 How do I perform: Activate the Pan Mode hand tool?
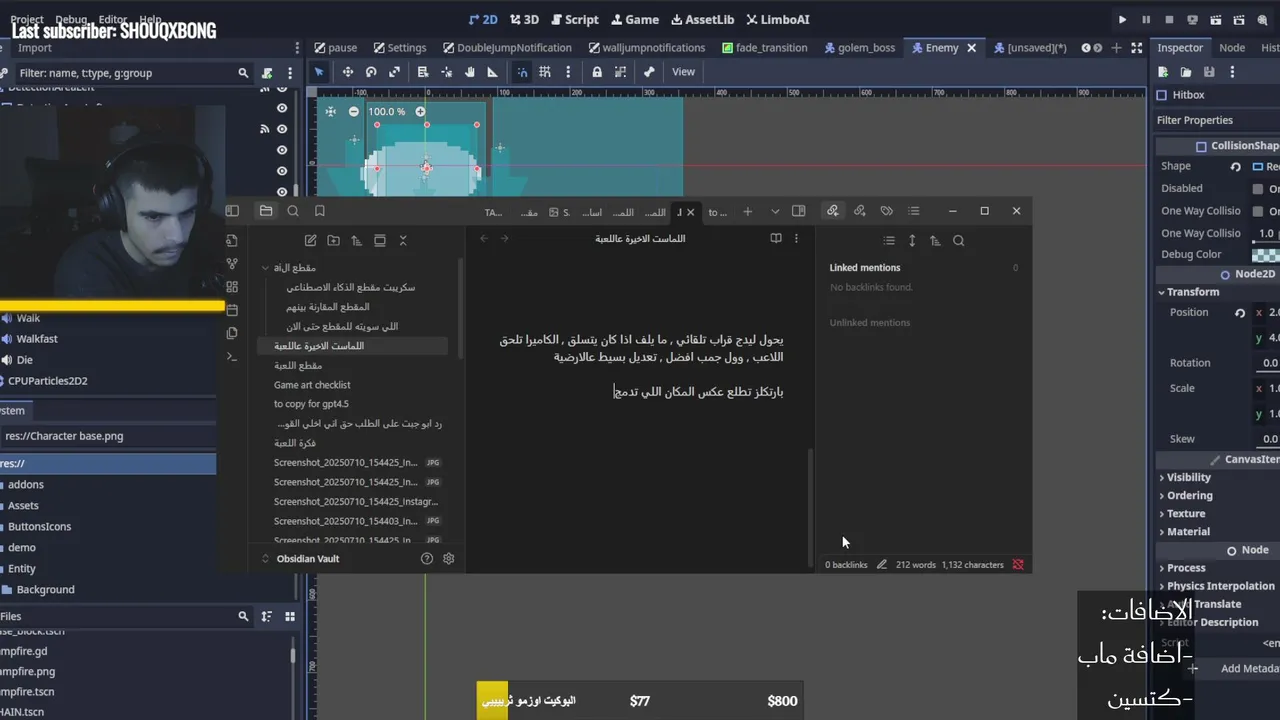tap(470, 72)
